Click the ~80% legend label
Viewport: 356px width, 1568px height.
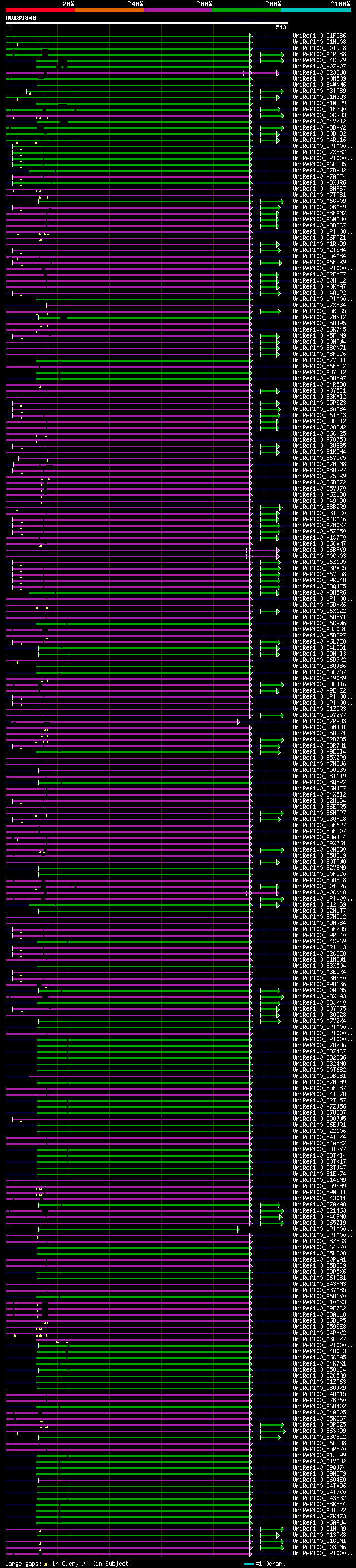click(273, 4)
